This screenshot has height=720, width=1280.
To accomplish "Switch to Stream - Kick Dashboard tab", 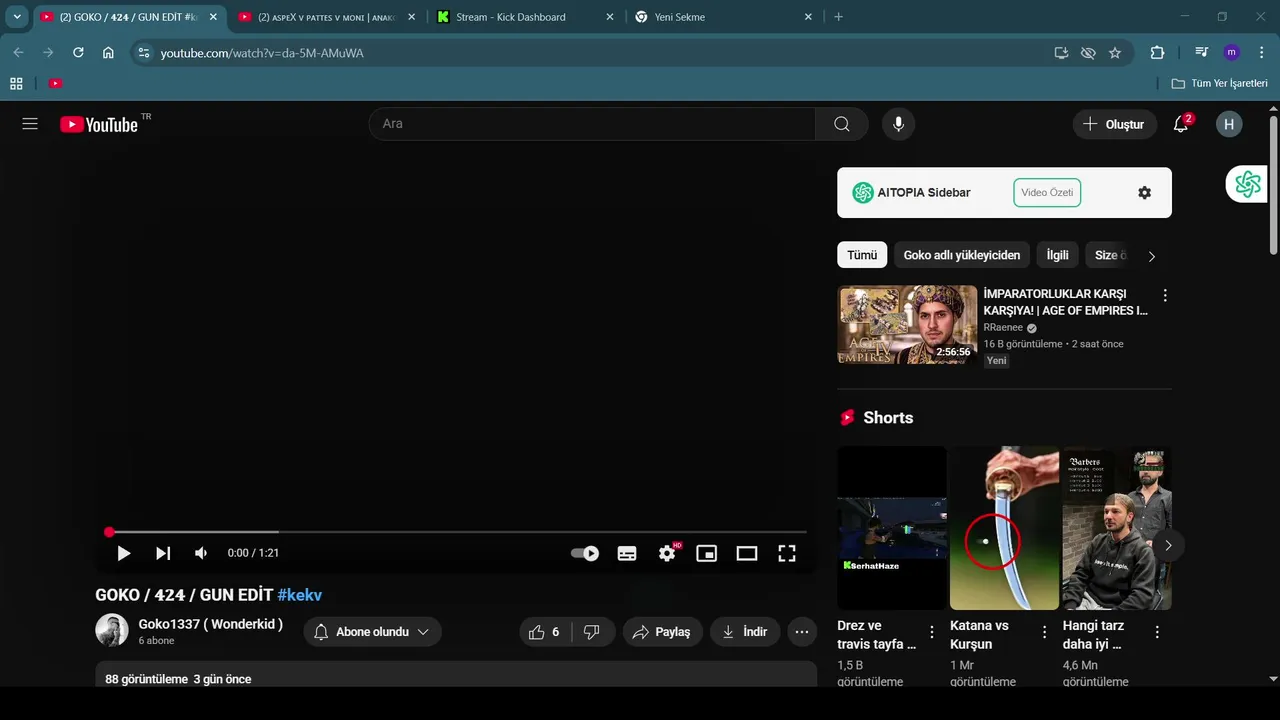I will [x=526, y=17].
